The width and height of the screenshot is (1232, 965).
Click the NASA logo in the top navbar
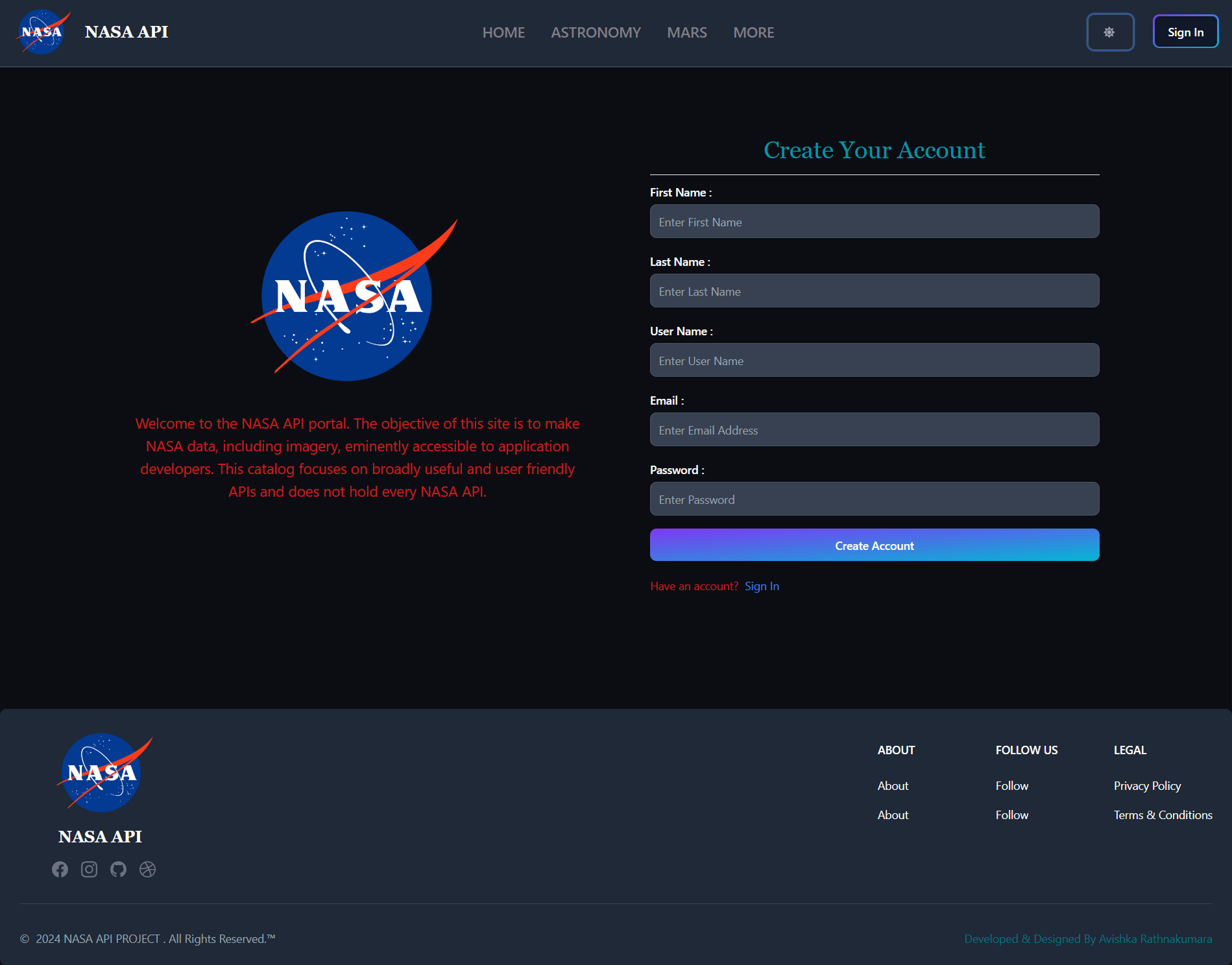click(42, 32)
